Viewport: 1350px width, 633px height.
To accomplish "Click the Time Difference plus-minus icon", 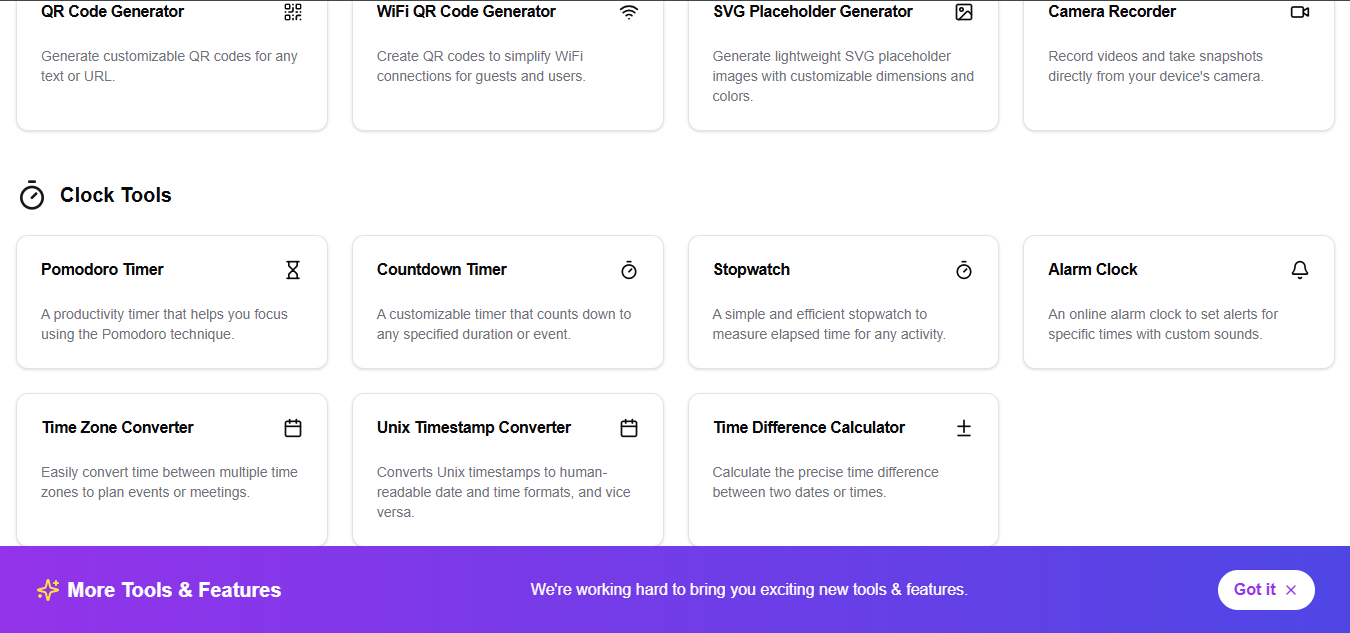I will (963, 428).
